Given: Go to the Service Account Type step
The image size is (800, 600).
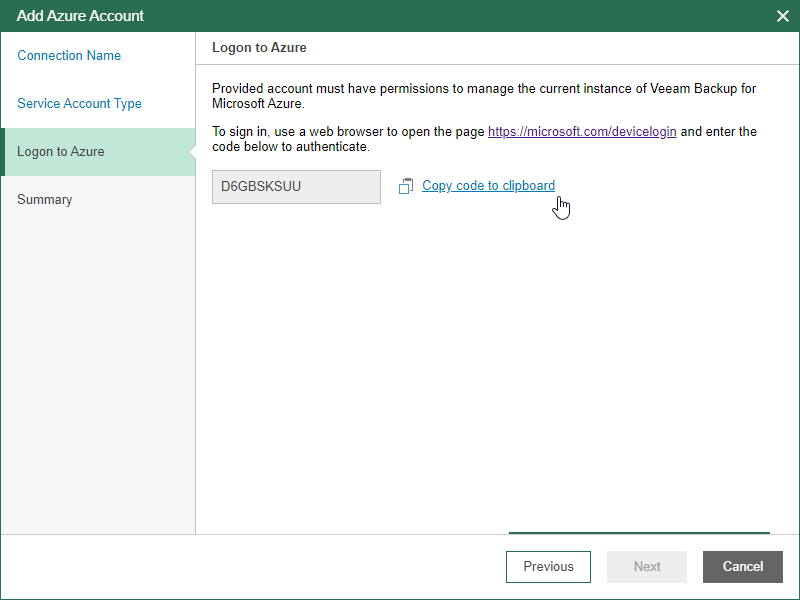Looking at the screenshot, I should tap(79, 104).
